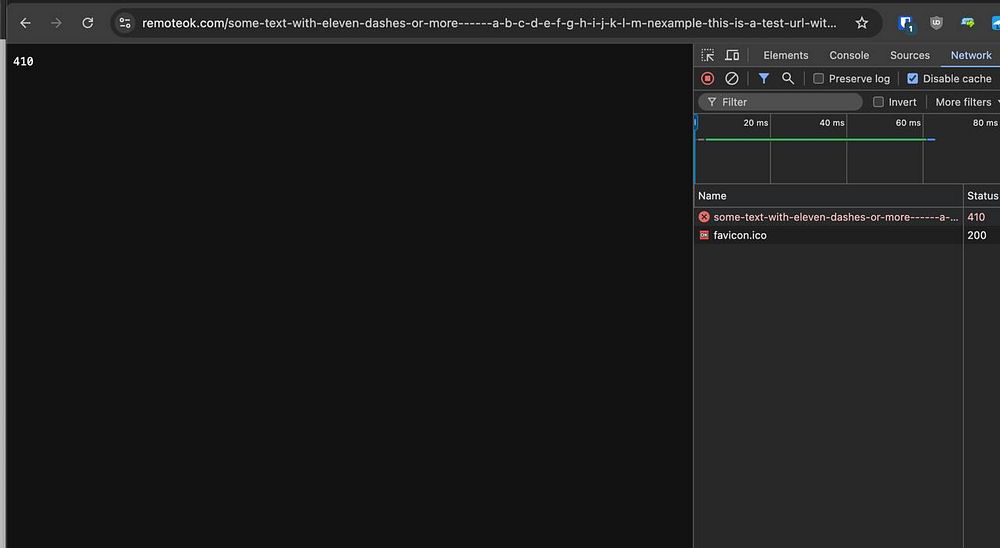Open the blue extension icon with badge
The height and width of the screenshot is (548, 1000).
tap(905, 24)
